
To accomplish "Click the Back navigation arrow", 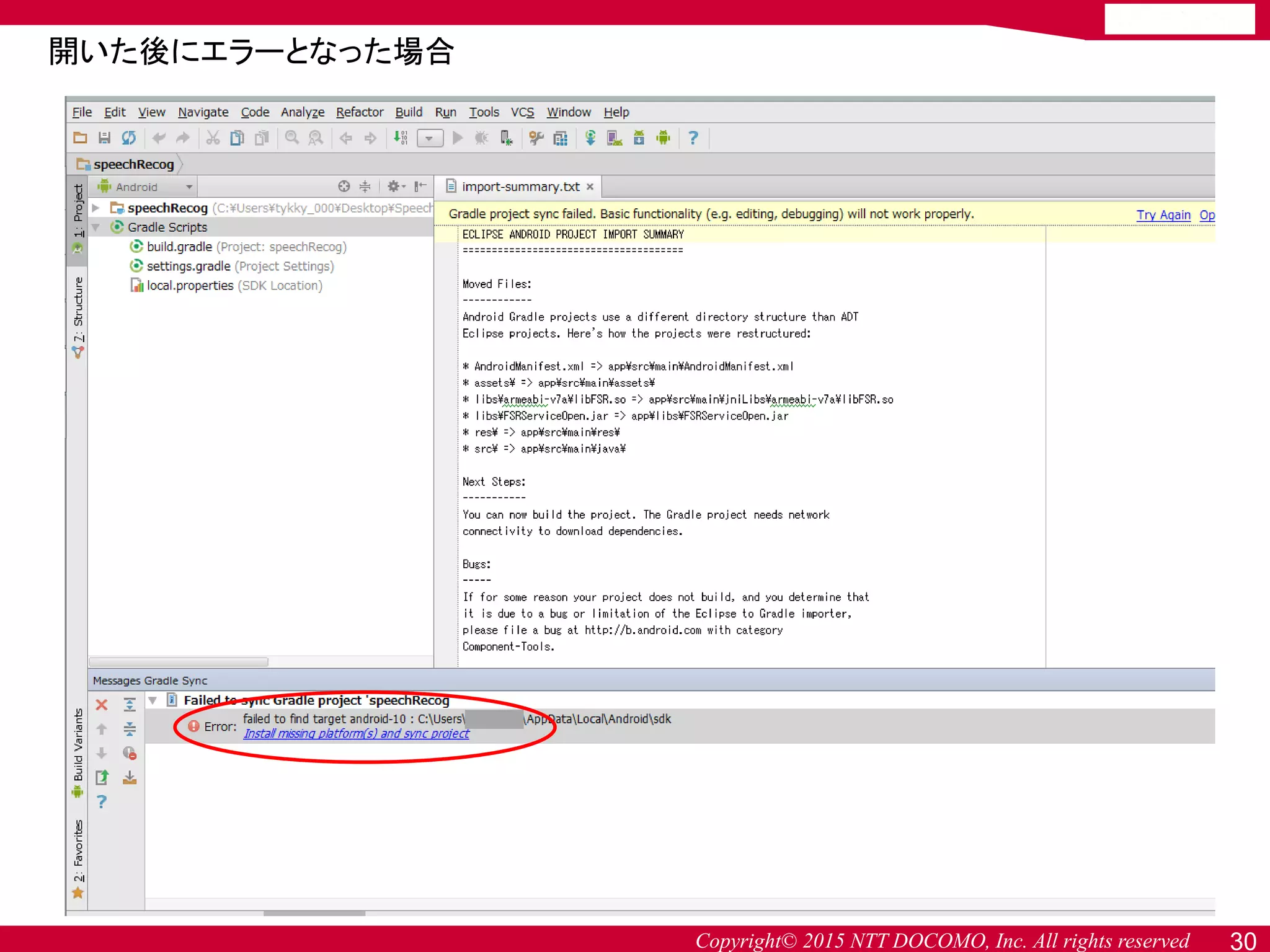I will click(346, 138).
